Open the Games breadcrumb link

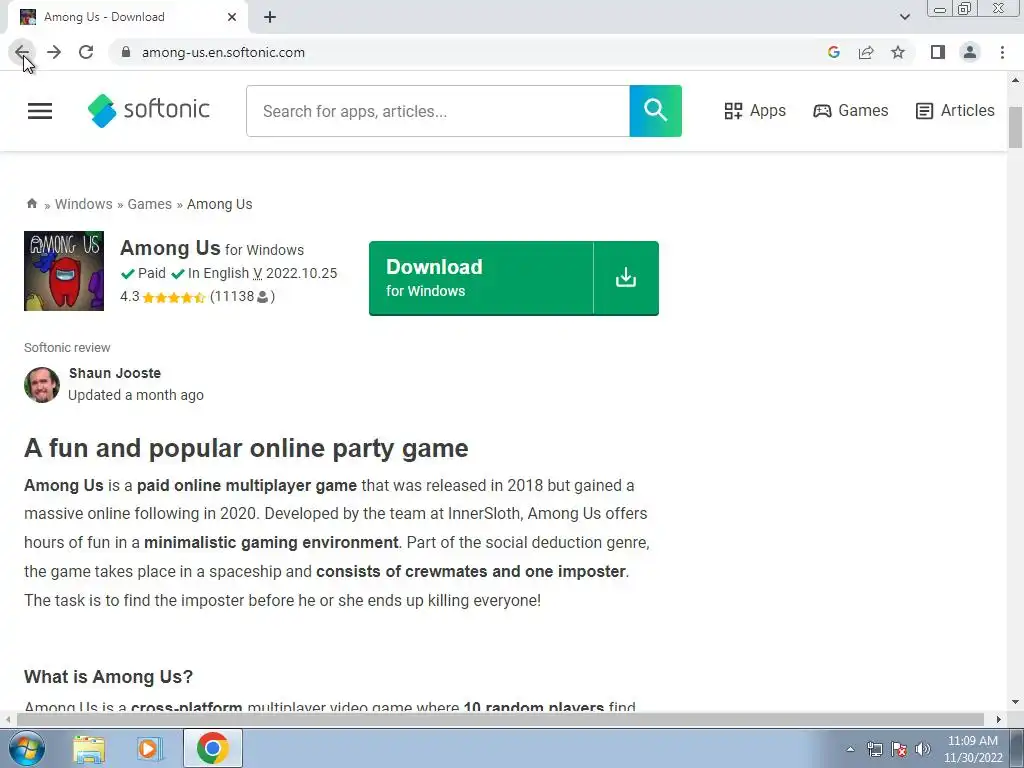pyautogui.click(x=150, y=204)
